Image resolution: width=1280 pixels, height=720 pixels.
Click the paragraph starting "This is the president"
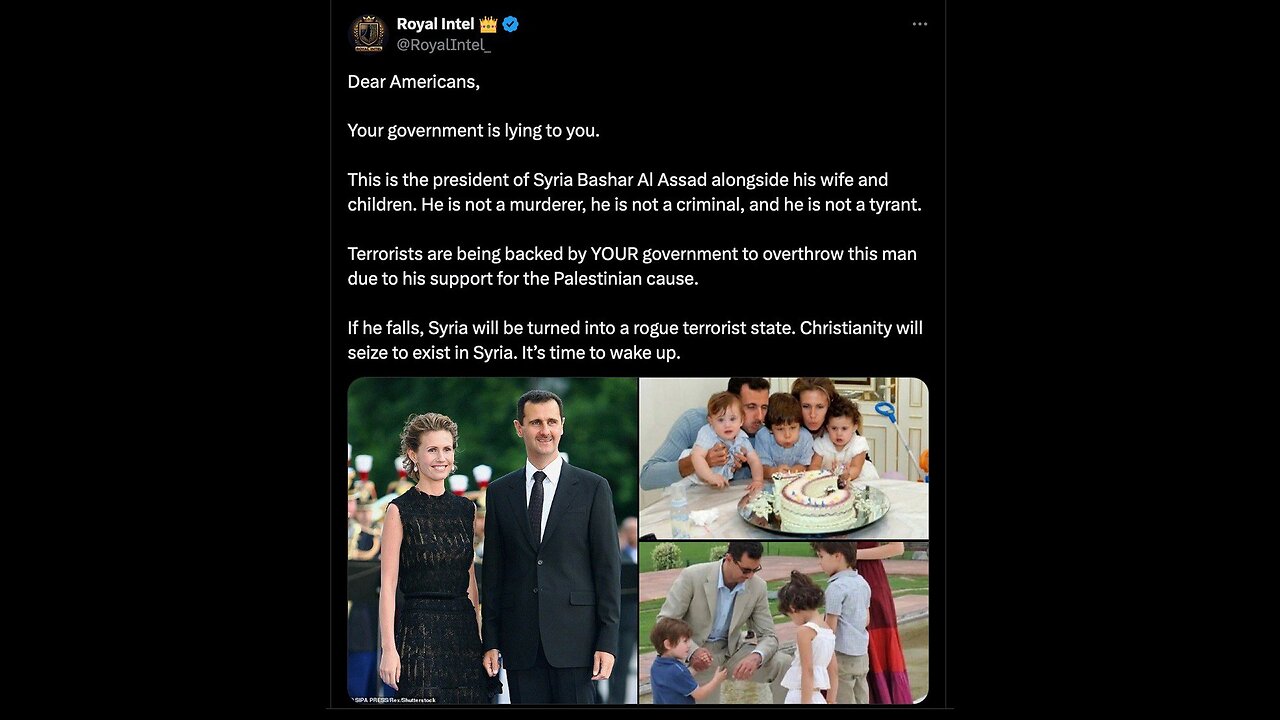633,192
